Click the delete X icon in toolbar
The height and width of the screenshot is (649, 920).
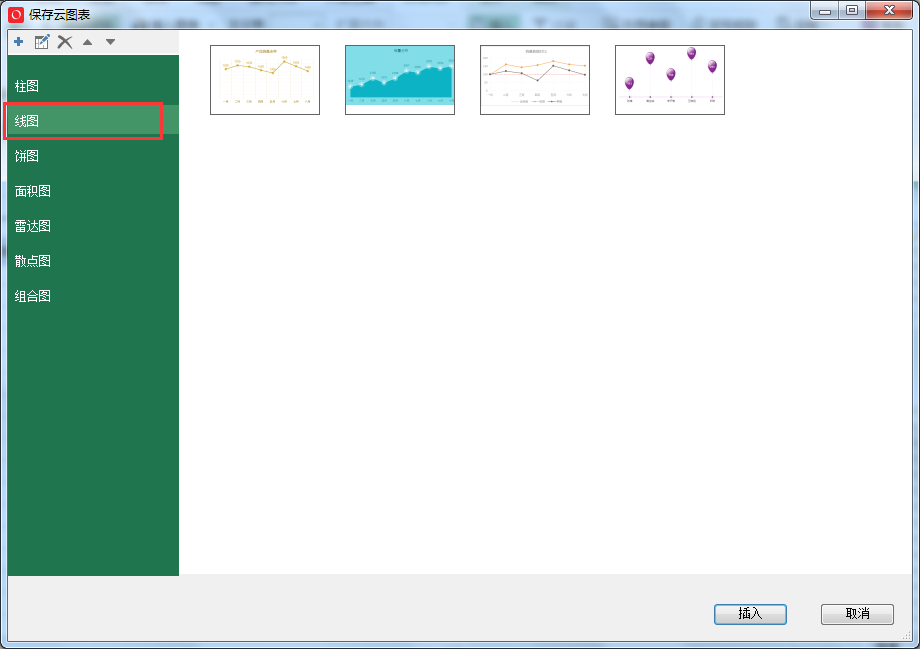click(65, 42)
